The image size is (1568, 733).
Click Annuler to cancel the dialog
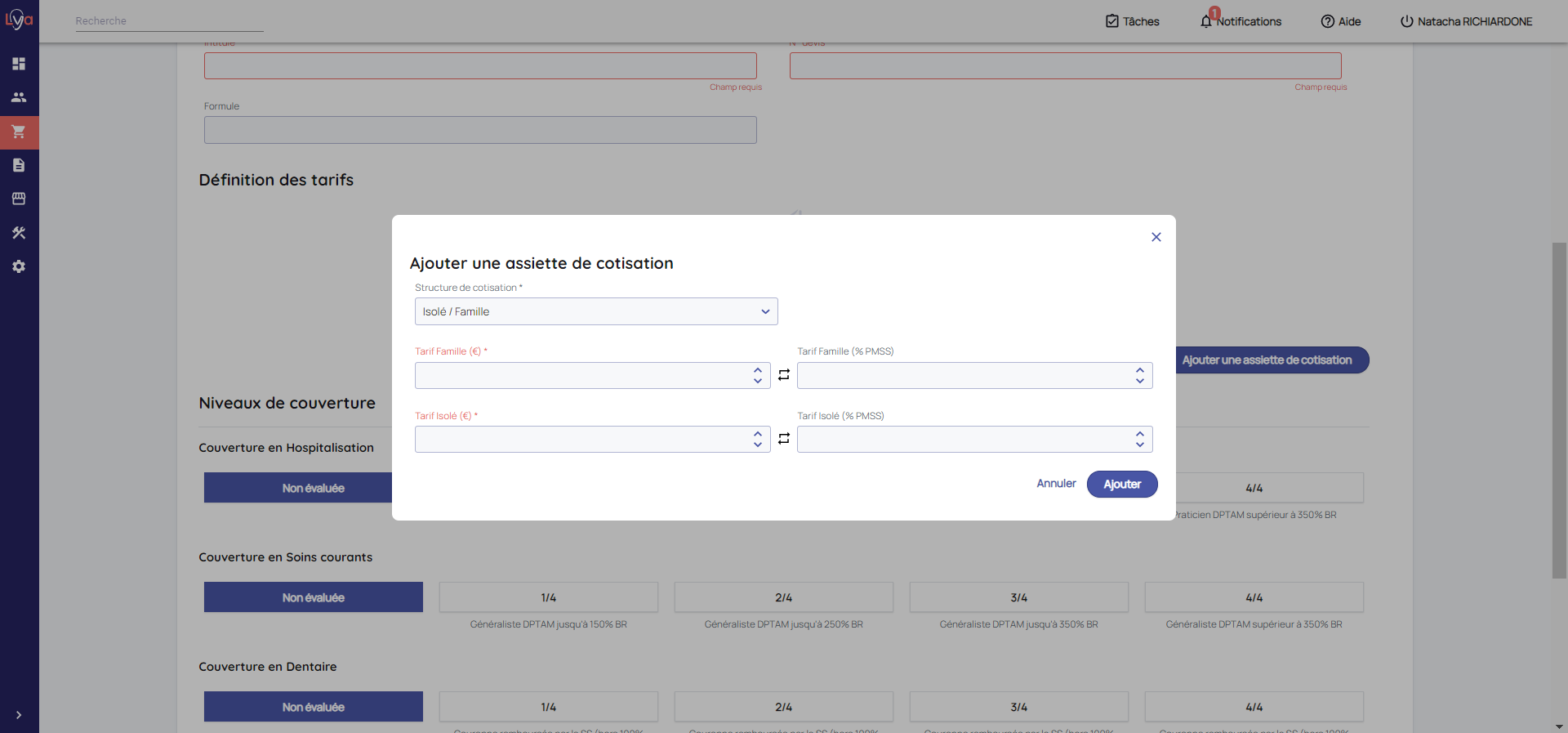point(1056,484)
